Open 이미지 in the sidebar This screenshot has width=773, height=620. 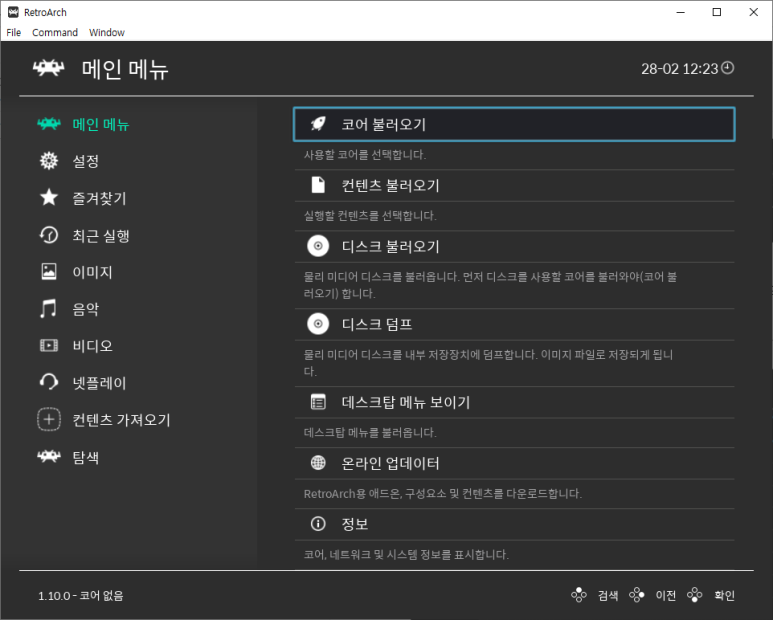92,272
